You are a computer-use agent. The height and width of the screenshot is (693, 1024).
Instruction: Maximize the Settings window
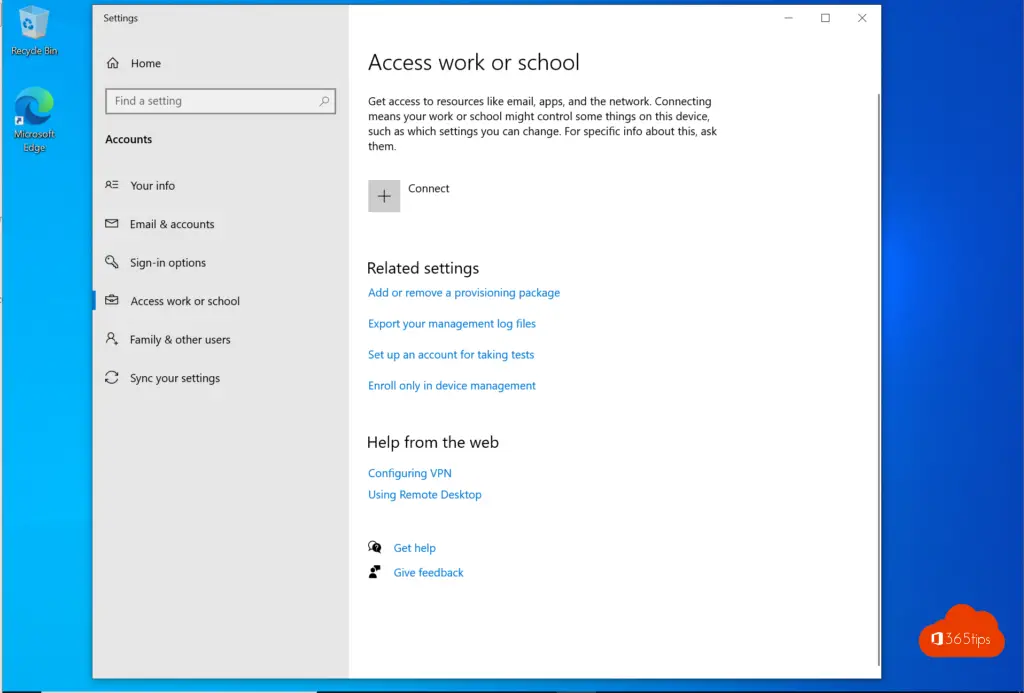(825, 18)
